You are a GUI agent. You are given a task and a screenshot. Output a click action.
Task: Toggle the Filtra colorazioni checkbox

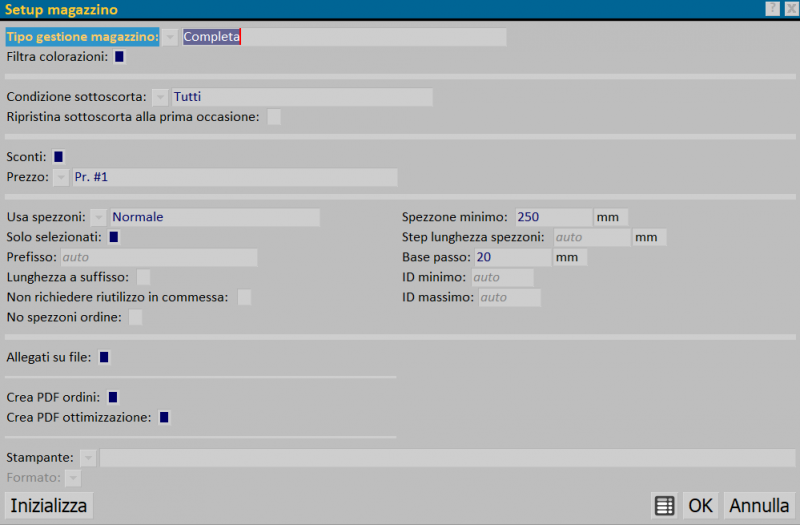click(x=120, y=57)
